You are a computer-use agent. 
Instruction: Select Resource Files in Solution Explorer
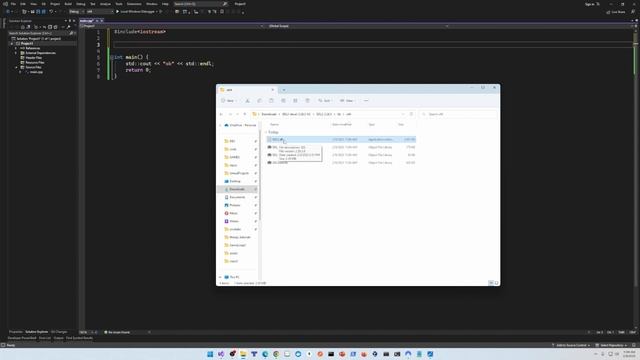(34, 62)
